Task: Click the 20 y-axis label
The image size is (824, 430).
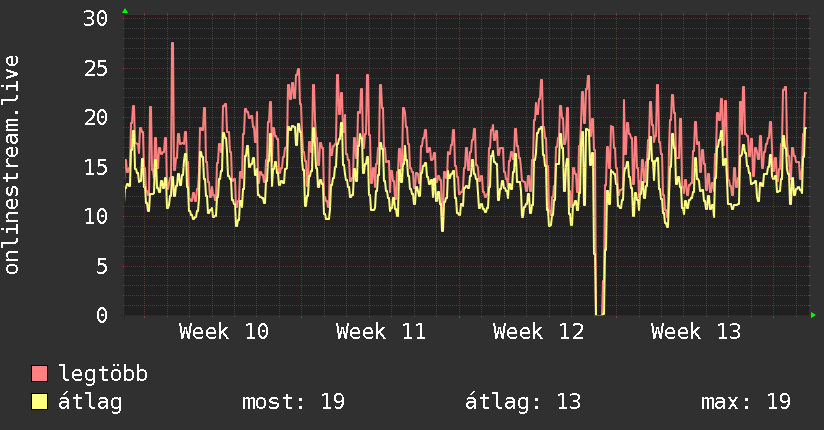Action: pos(96,118)
